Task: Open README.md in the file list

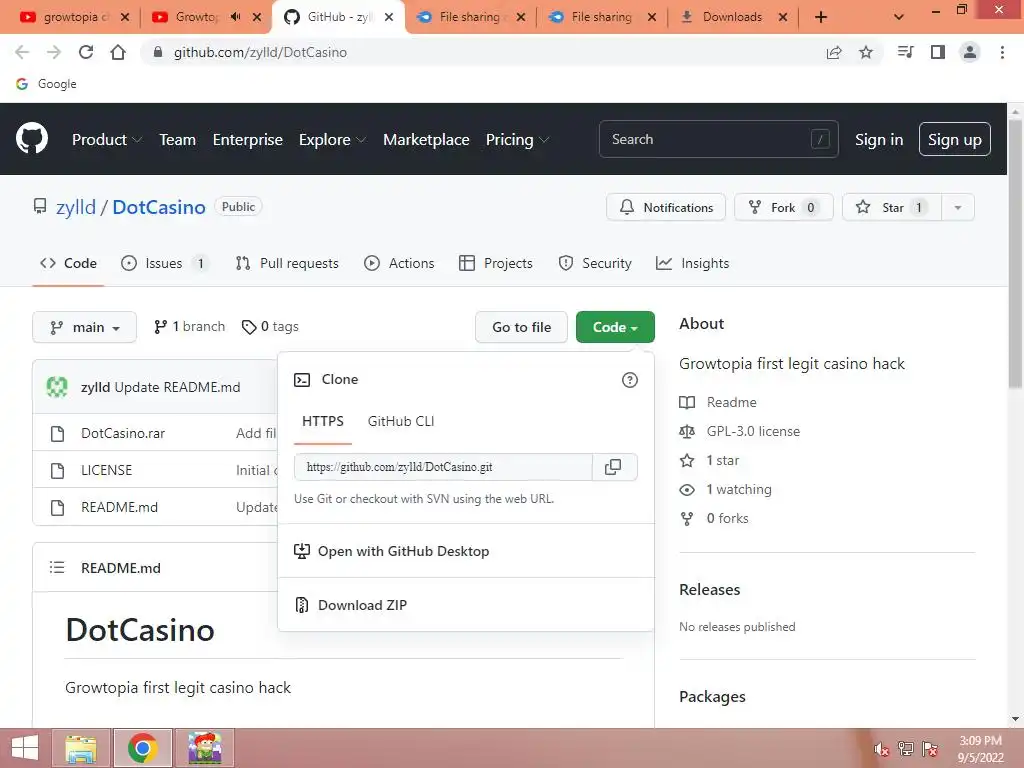Action: click(x=120, y=507)
